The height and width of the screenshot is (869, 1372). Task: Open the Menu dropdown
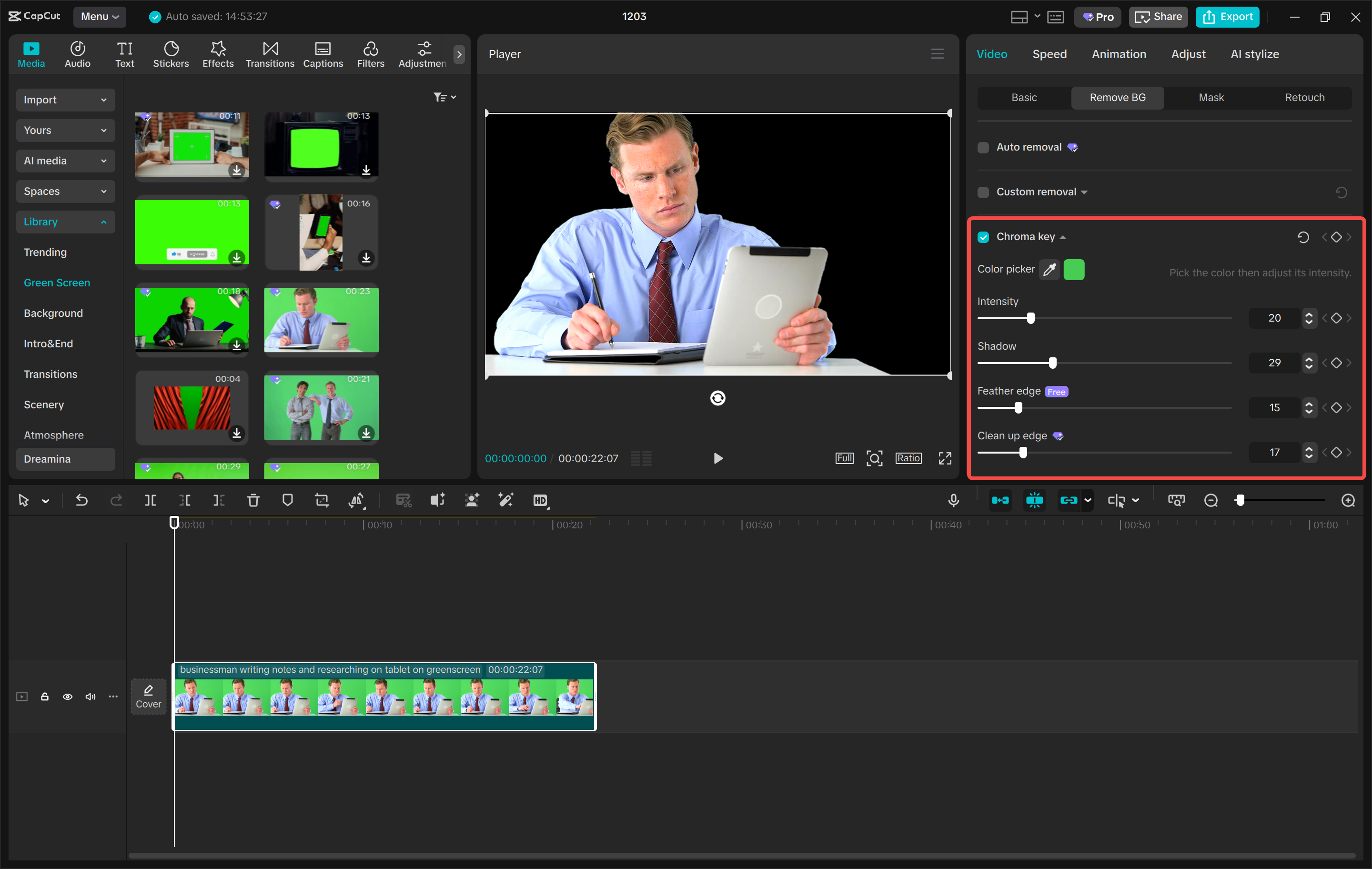pyautogui.click(x=99, y=17)
